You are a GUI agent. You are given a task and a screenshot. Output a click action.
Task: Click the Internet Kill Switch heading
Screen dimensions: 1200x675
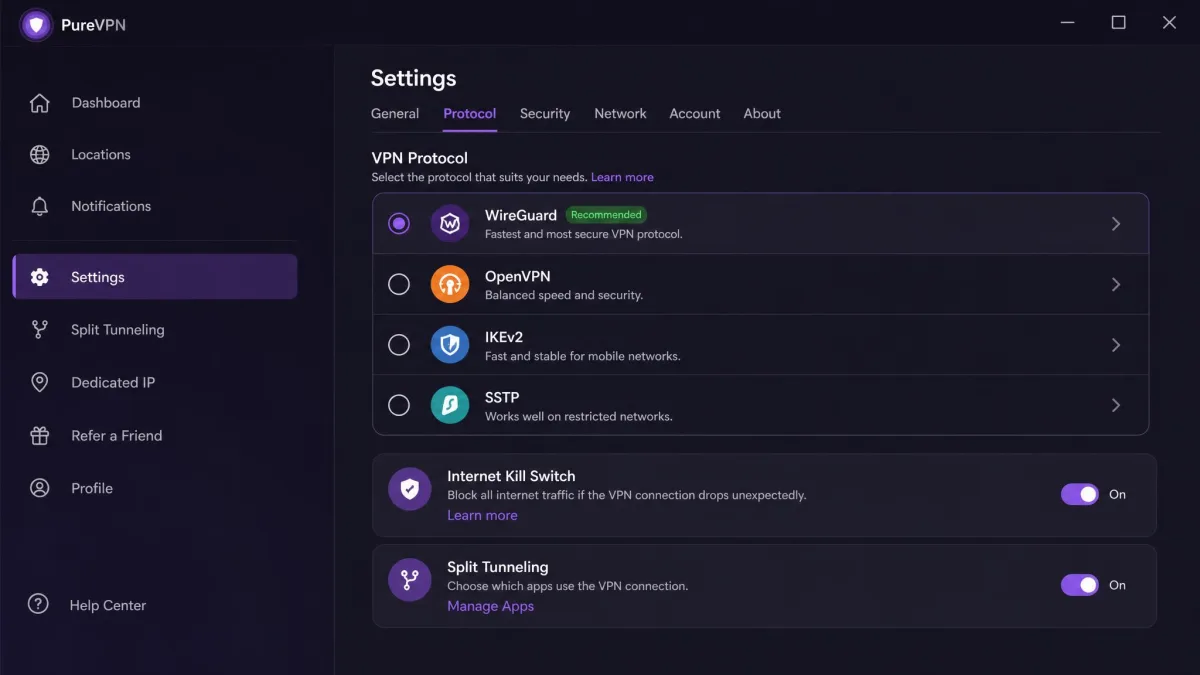pos(511,476)
